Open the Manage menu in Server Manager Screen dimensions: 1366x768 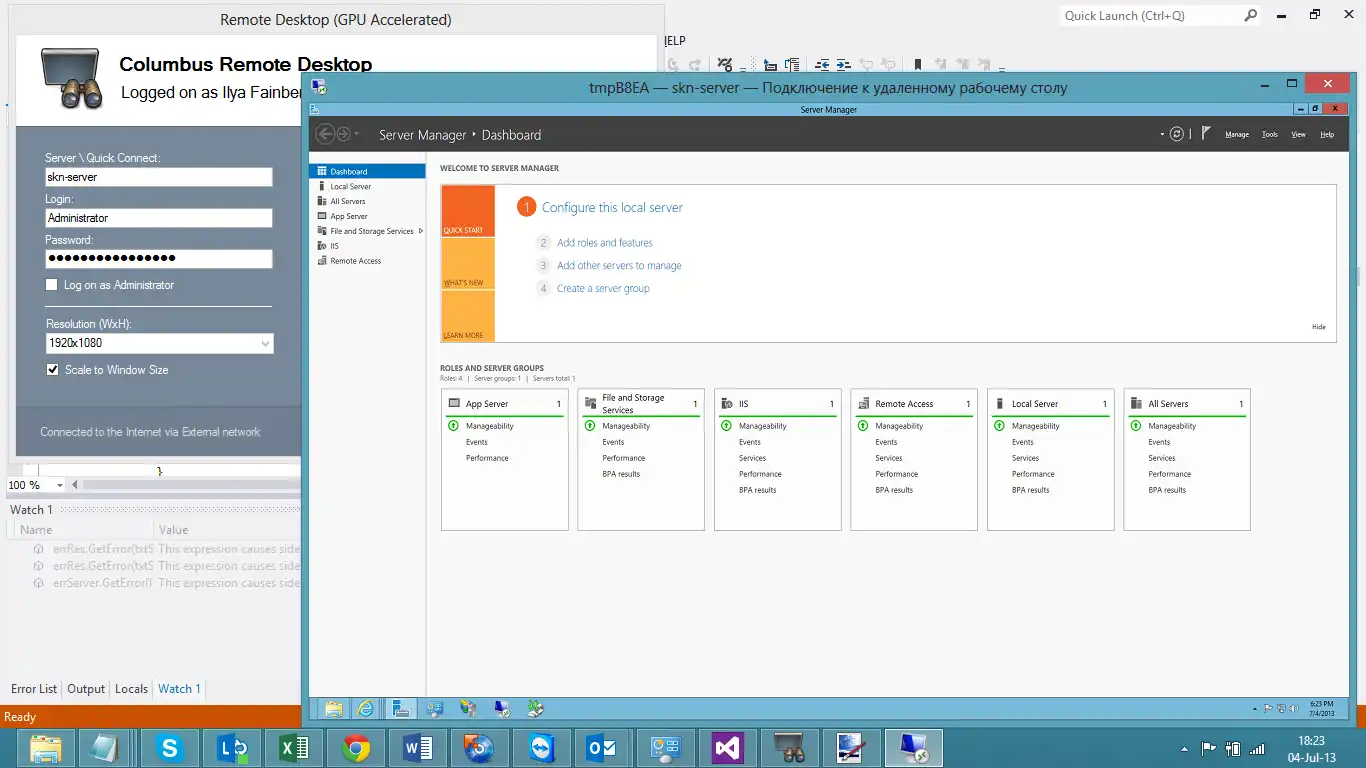1237,134
